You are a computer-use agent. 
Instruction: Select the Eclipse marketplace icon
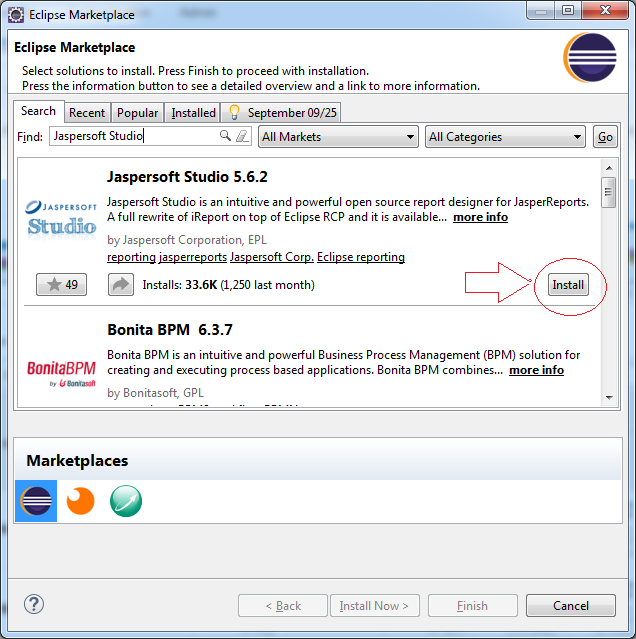tap(36, 501)
